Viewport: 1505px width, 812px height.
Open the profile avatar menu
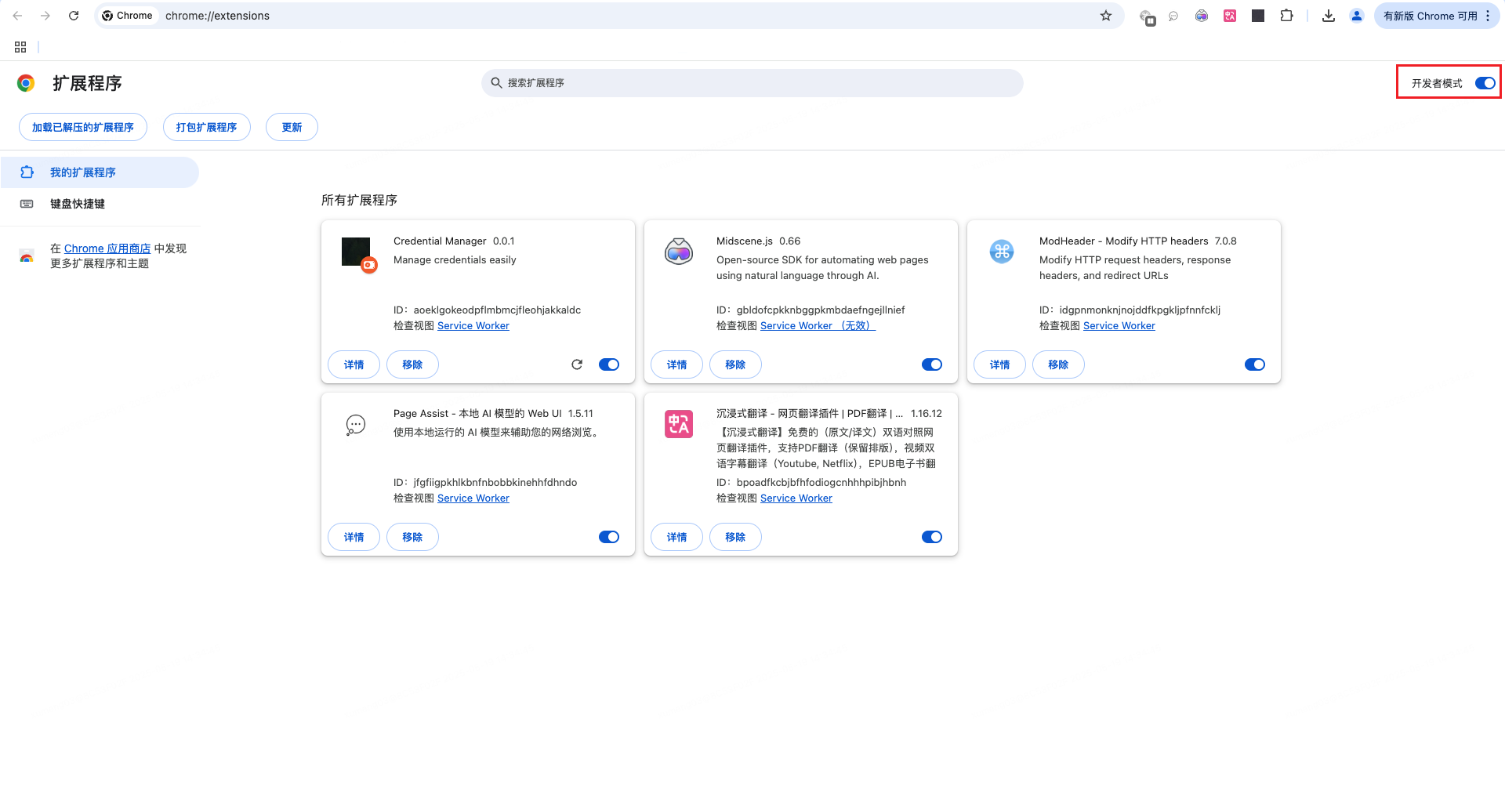[1357, 16]
